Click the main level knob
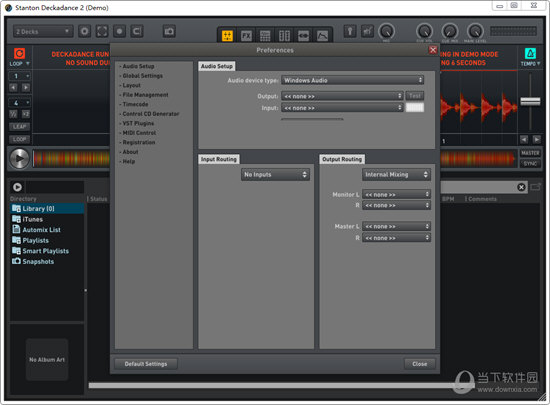 (475, 32)
